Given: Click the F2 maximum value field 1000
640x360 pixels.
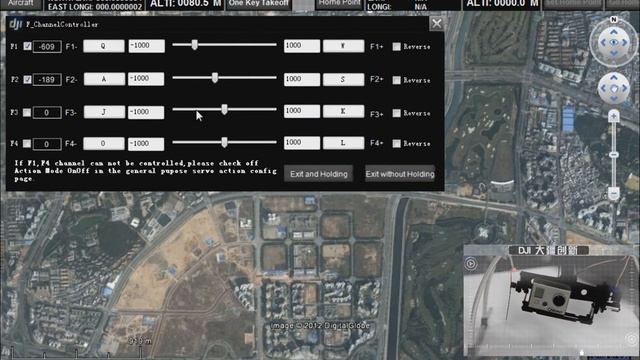Looking at the screenshot, I should (302, 79).
